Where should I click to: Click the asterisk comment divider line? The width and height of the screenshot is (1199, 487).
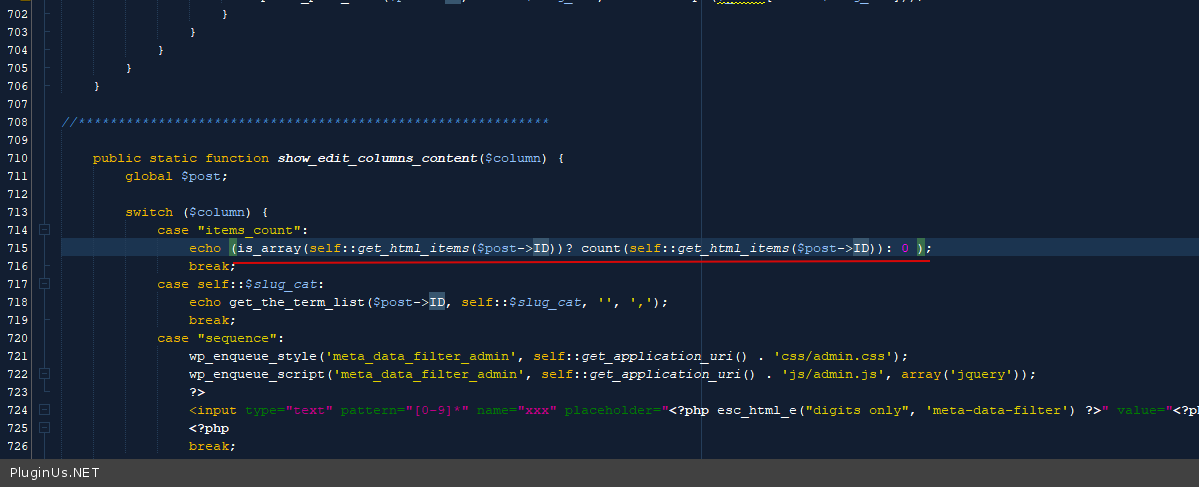[x=305, y=122]
